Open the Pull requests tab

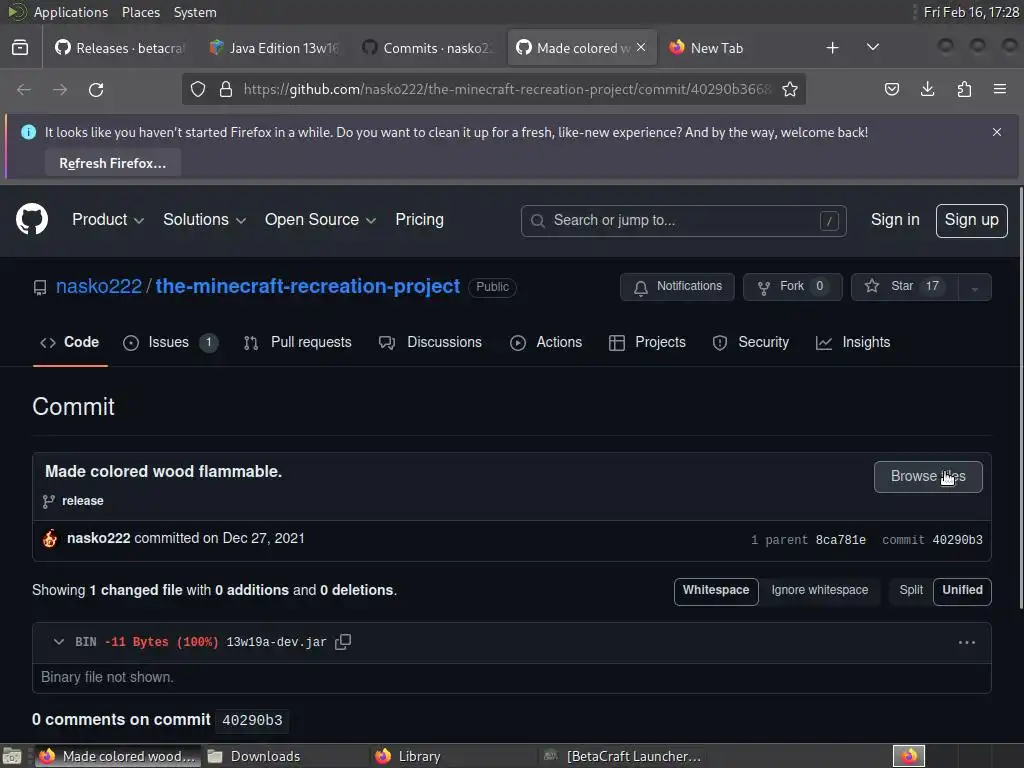[x=298, y=343]
